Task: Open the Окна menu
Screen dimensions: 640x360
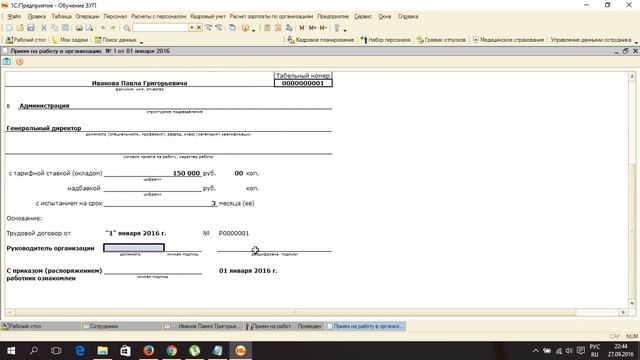Action: pos(384,17)
